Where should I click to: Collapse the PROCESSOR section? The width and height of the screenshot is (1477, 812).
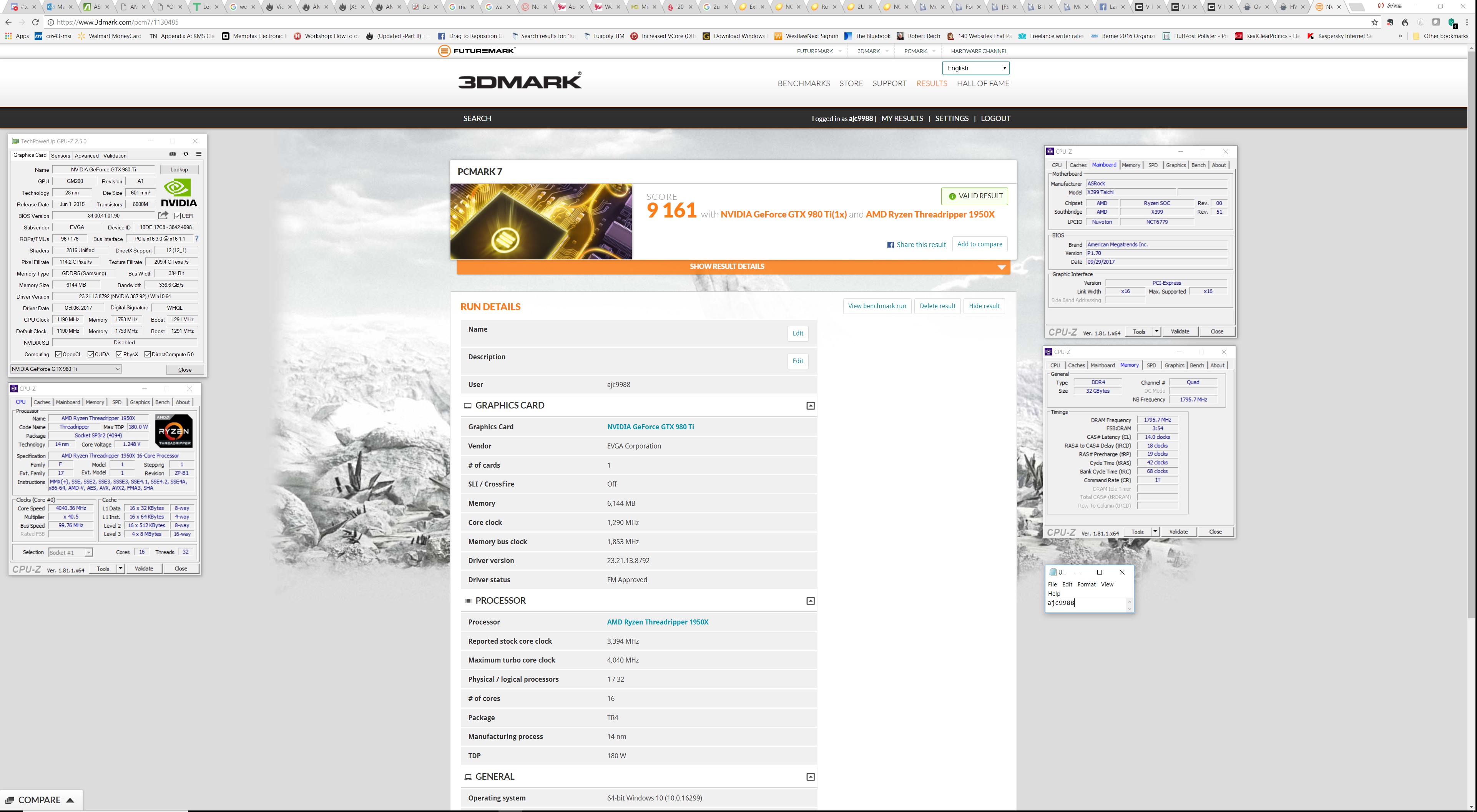[x=810, y=600]
